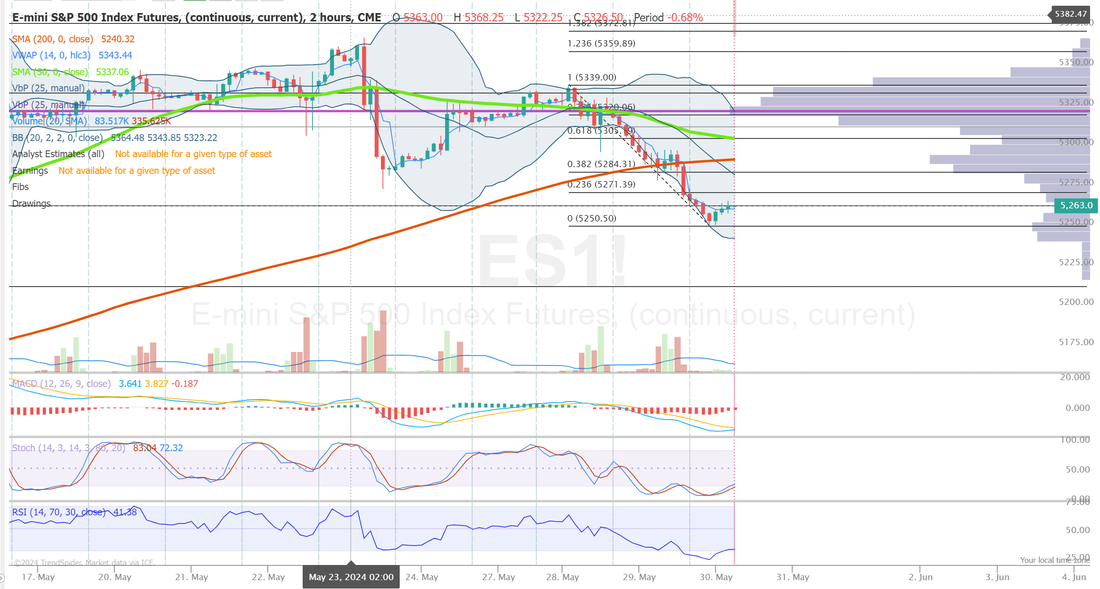Click the 5225.00 price axis label
Screen dimensions: 1100x589
(x=1076, y=262)
